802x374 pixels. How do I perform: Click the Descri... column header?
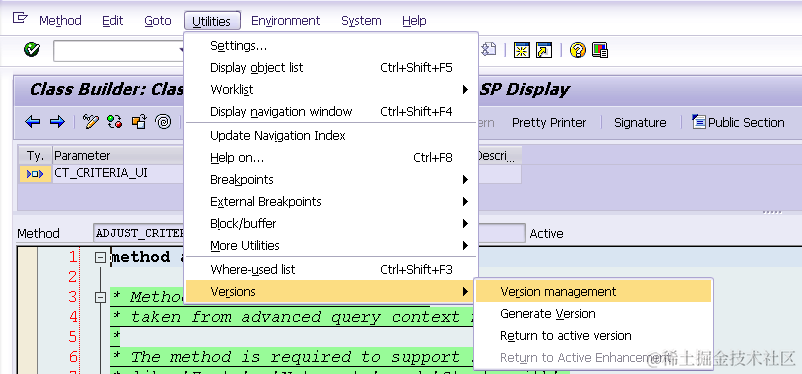click(x=499, y=156)
